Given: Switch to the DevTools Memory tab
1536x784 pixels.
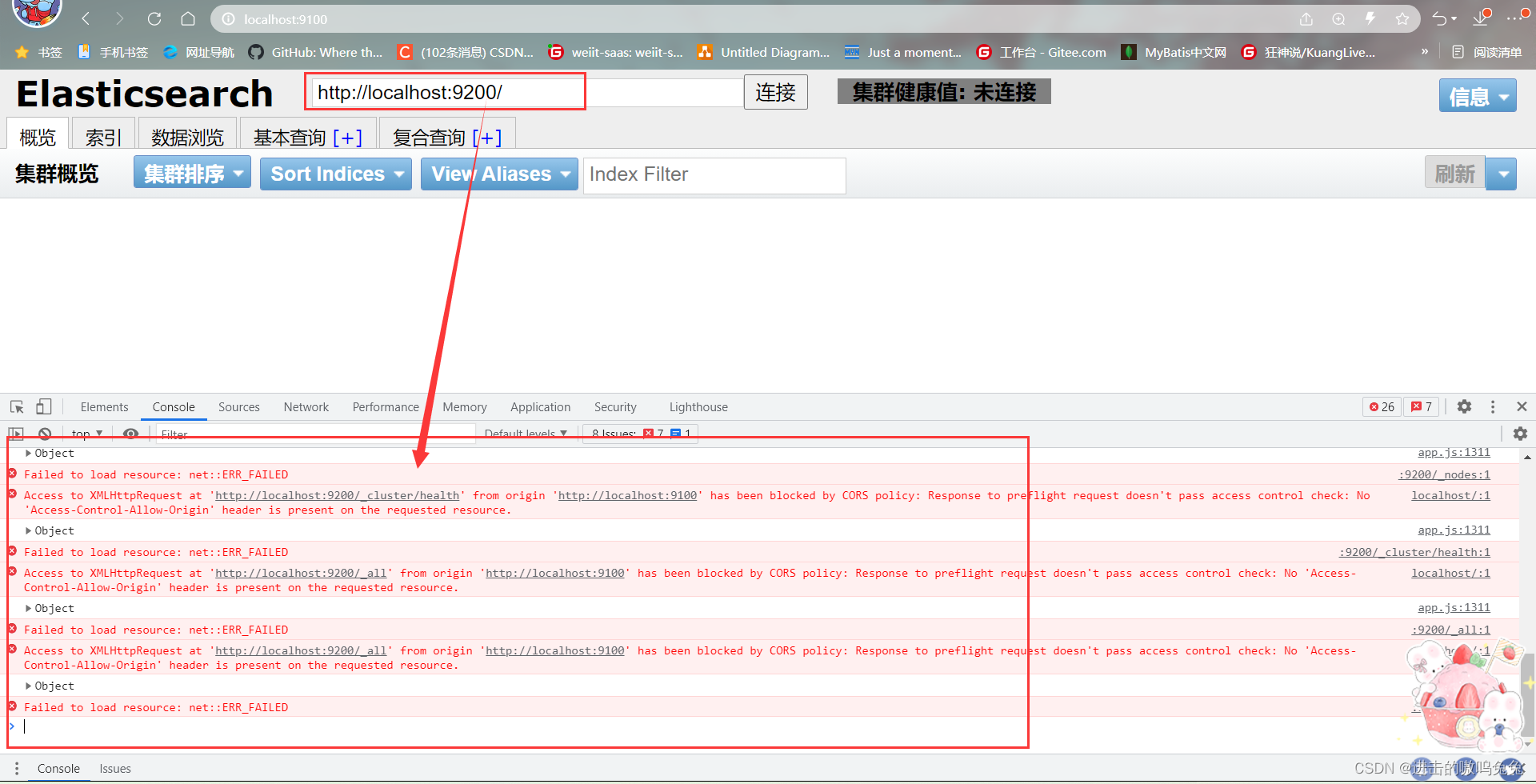Looking at the screenshot, I should pos(465,406).
